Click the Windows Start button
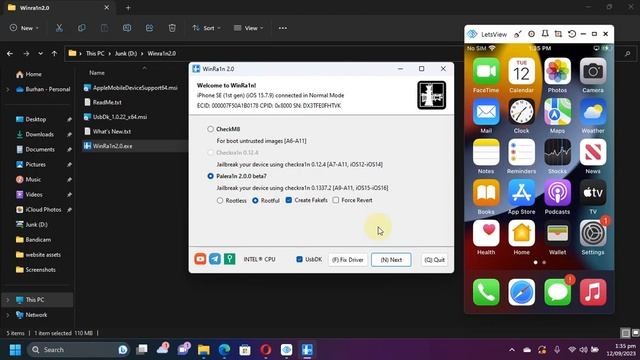640x360 pixels. 15,350
